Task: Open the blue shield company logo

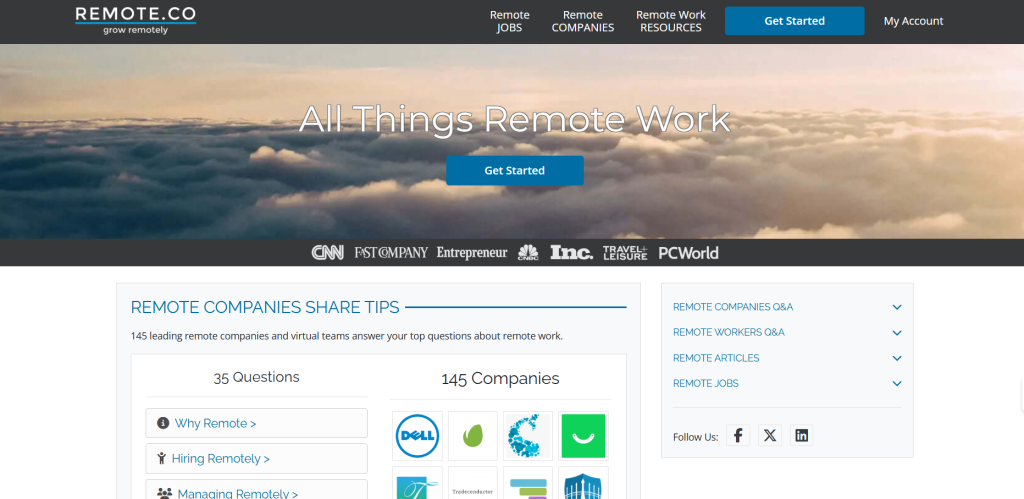Action: click(583, 483)
